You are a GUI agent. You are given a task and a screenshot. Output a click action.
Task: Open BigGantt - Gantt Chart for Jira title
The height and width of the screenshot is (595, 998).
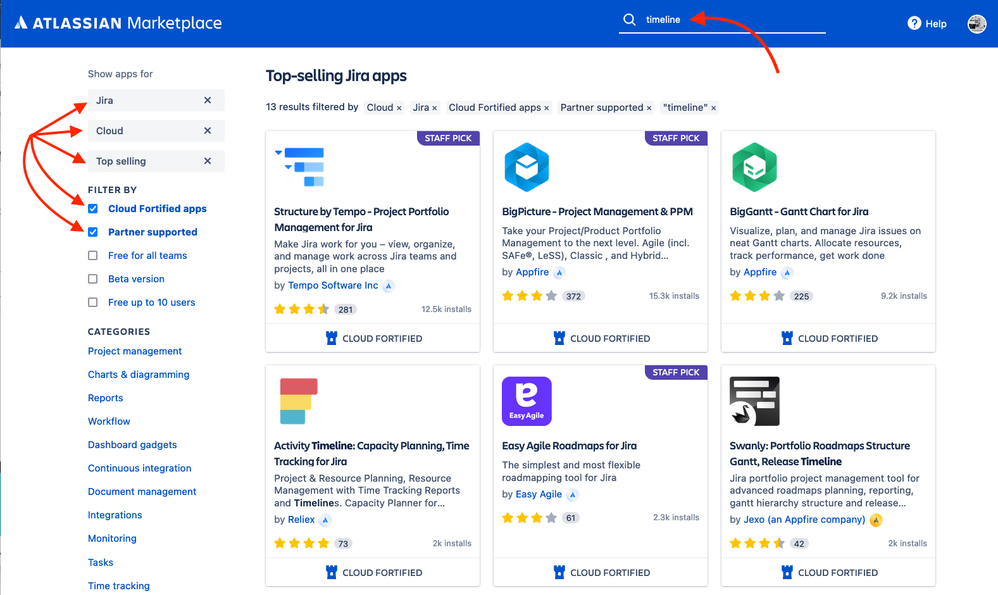(799, 212)
